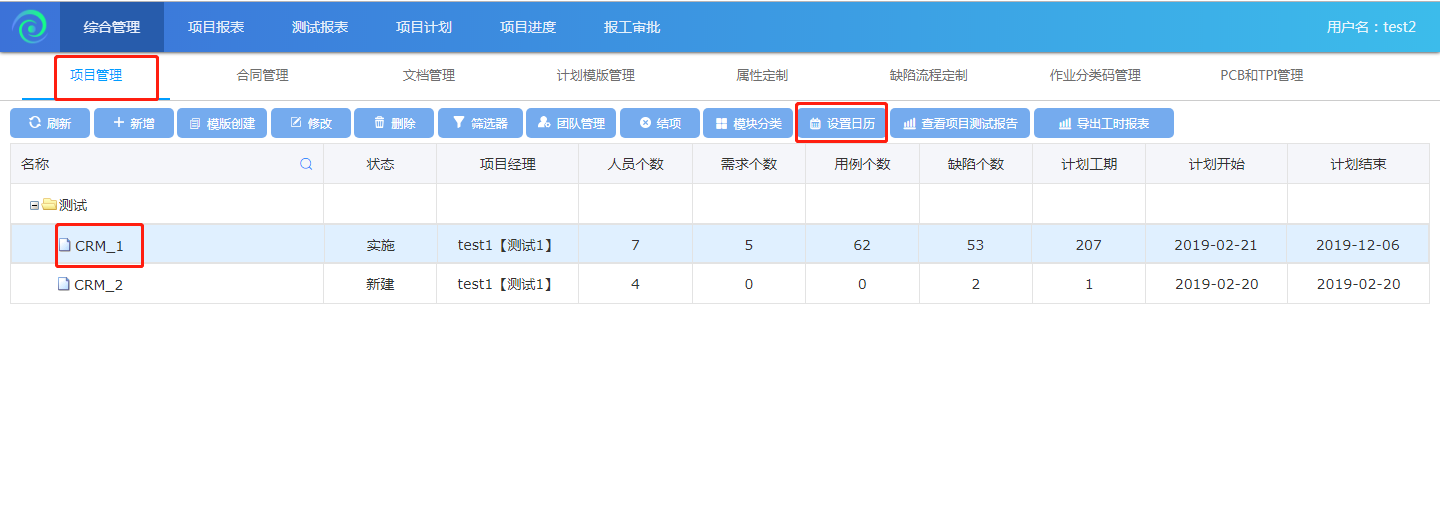Image resolution: width=1440 pixels, height=512 pixels.
Task: Switch to the 合同管理 tab
Action: pos(262,75)
